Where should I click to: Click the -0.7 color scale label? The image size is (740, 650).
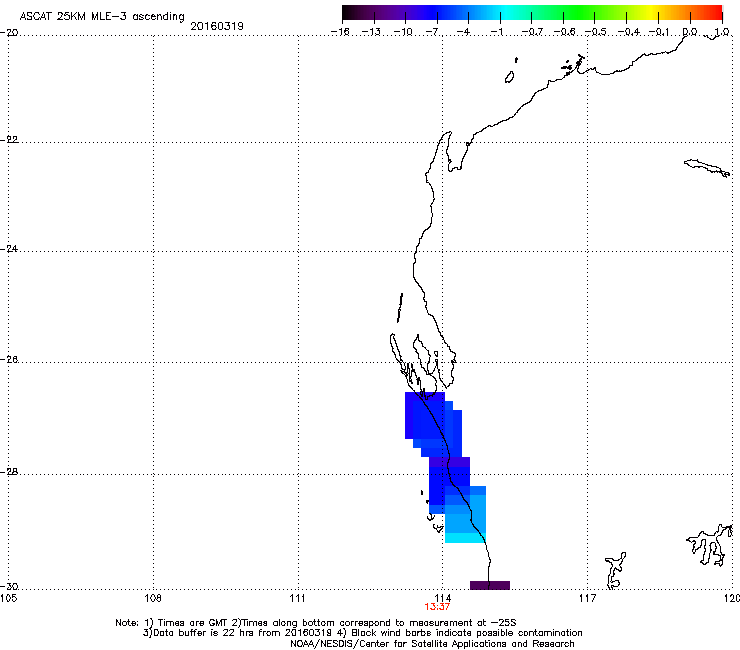tap(532, 32)
